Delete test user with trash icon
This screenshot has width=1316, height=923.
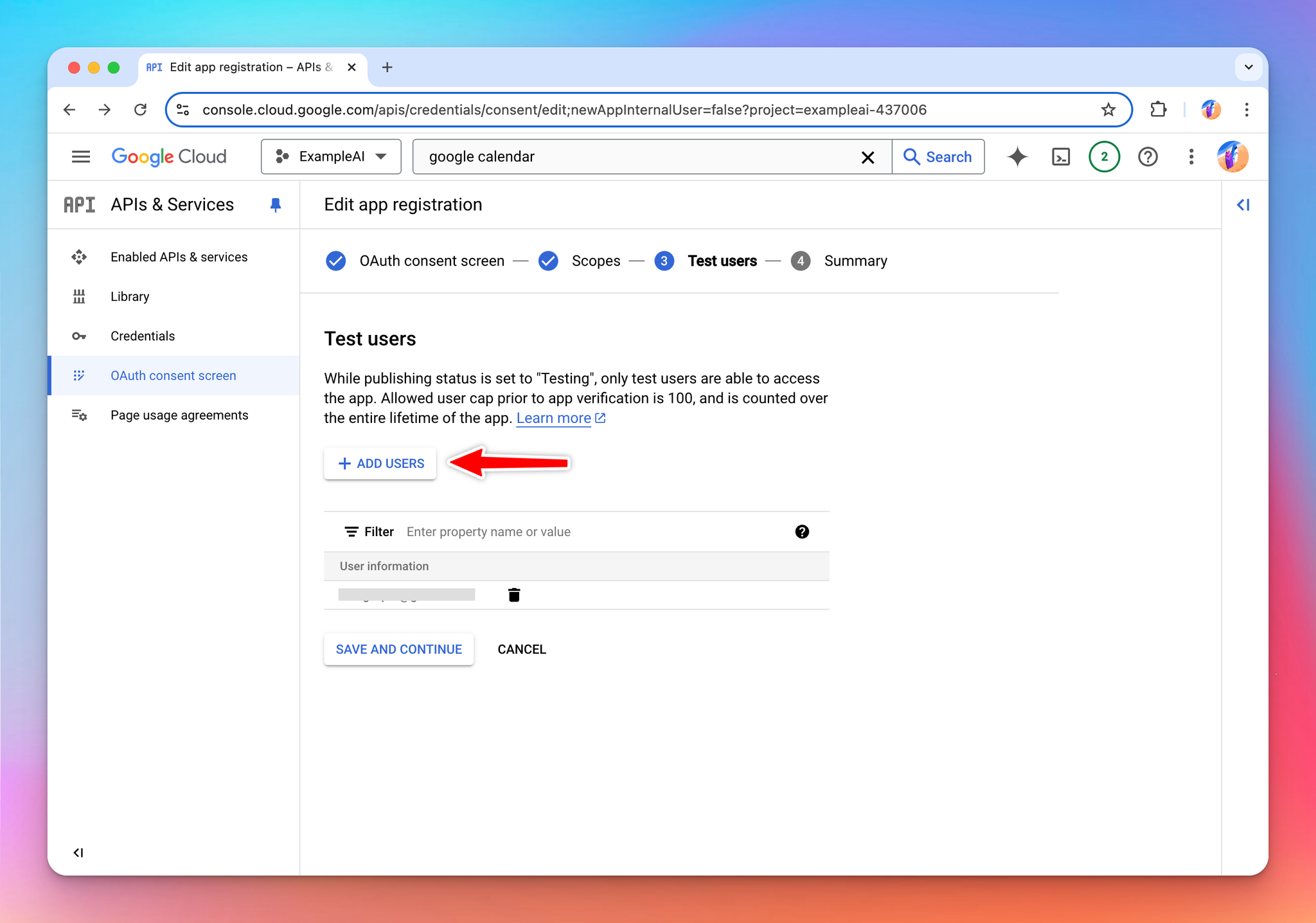[x=513, y=595]
